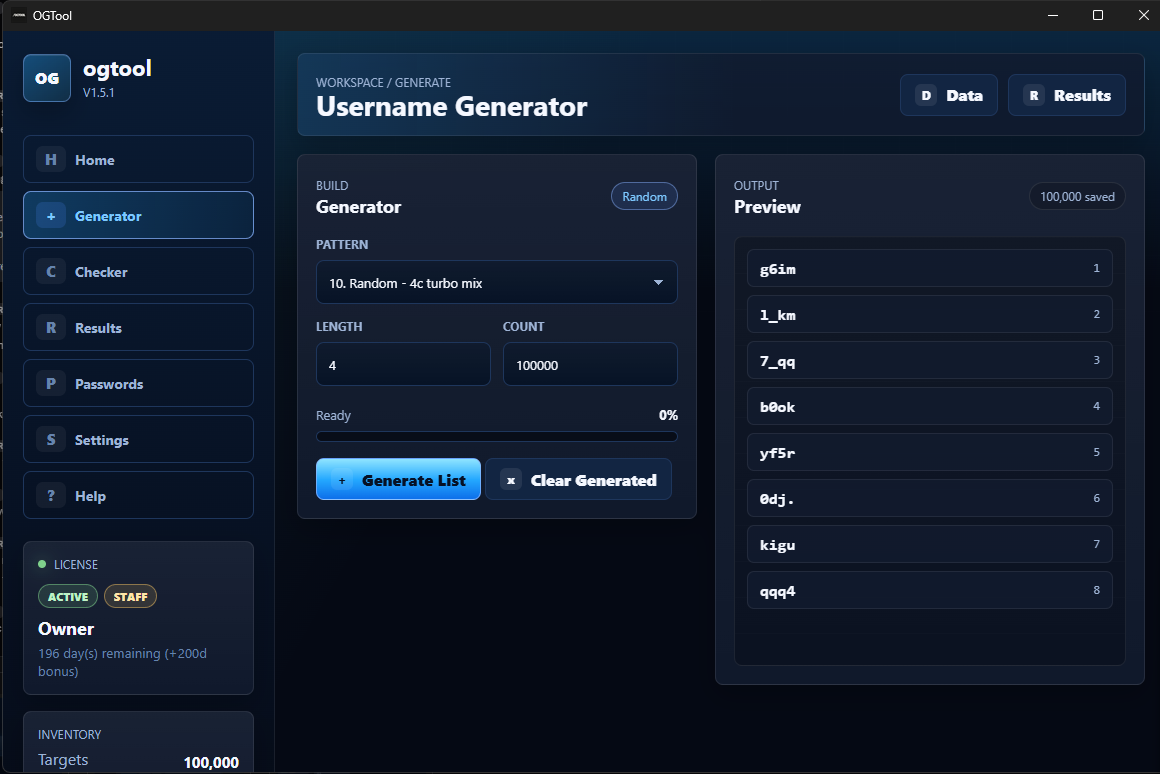This screenshot has height=774, width=1160.
Task: Click the H icon beside Home
Action: pyautogui.click(x=50, y=159)
